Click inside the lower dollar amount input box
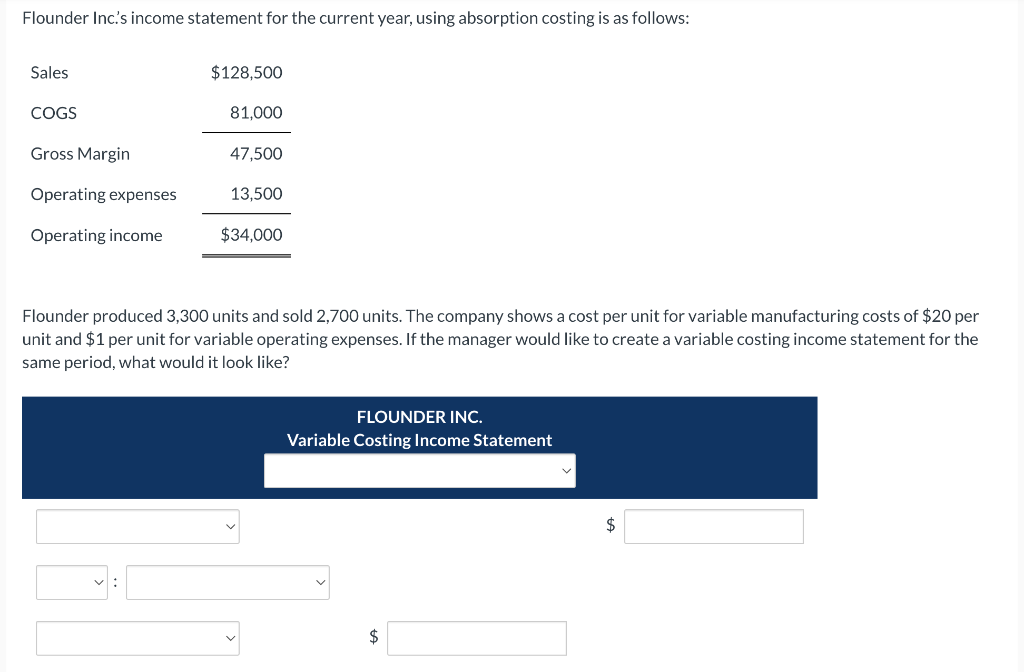This screenshot has width=1024, height=672. point(476,638)
